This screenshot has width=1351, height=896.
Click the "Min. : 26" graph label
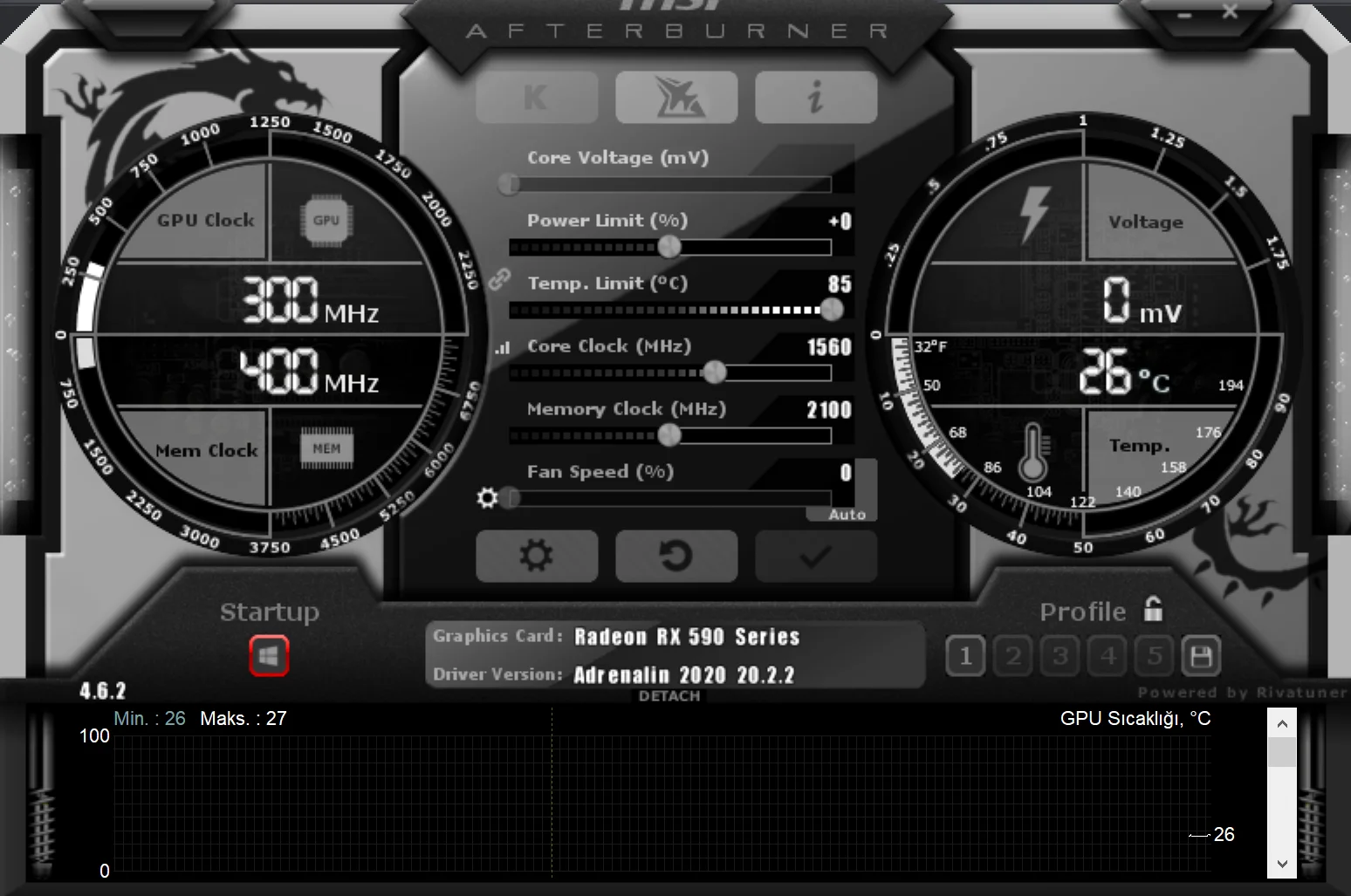coord(149,718)
